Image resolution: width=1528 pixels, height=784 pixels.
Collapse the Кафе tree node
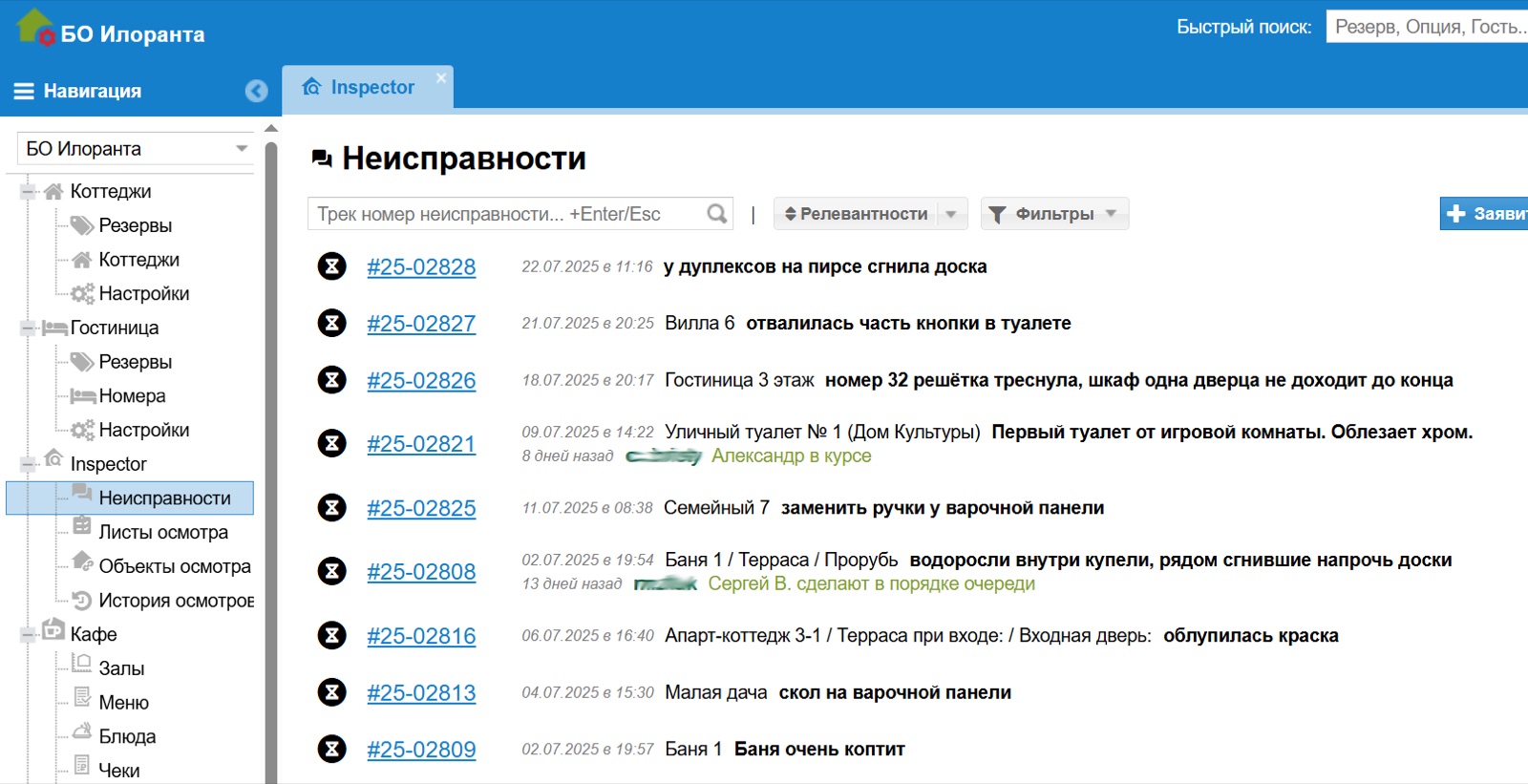[28, 634]
